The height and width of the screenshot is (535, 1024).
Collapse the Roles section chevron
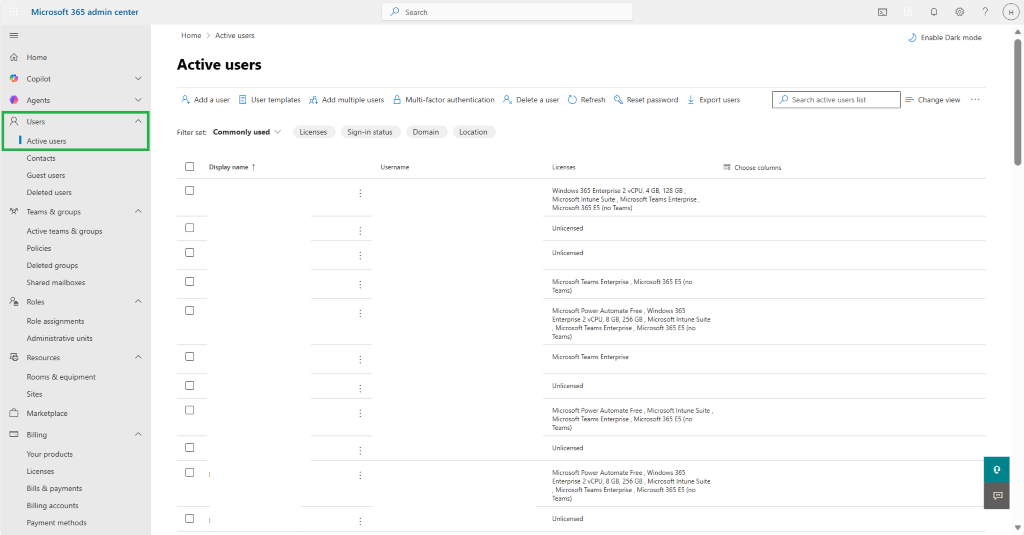[x=138, y=302]
